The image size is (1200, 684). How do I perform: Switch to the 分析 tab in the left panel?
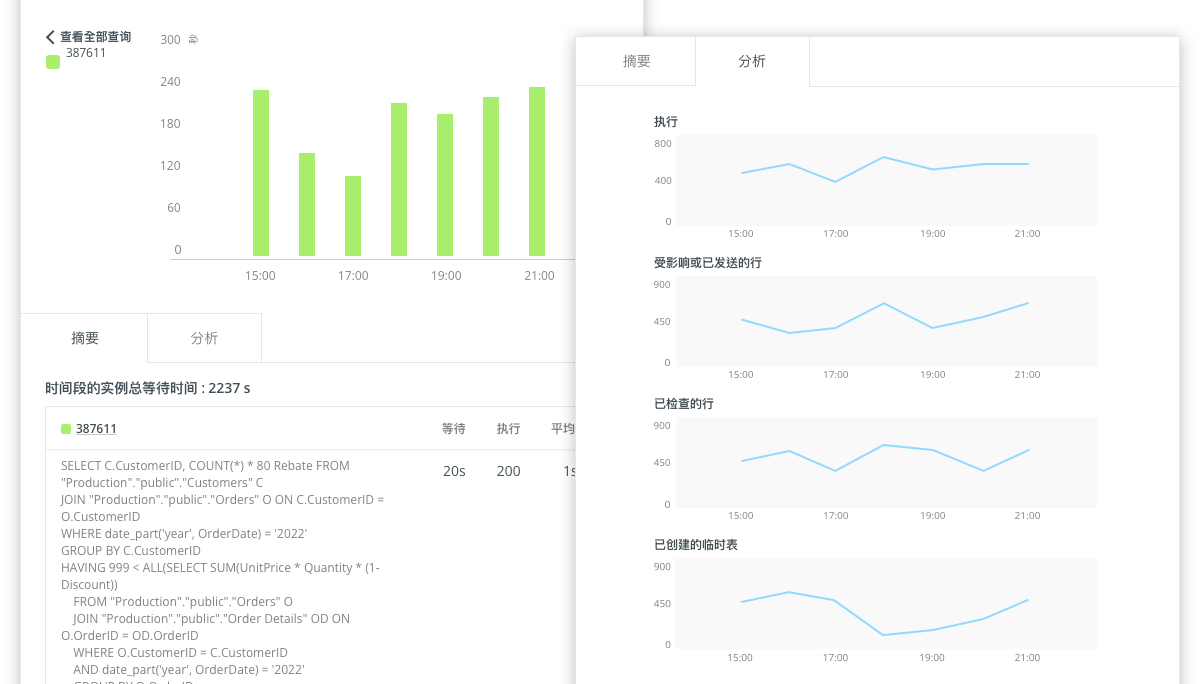pyautogui.click(x=204, y=338)
